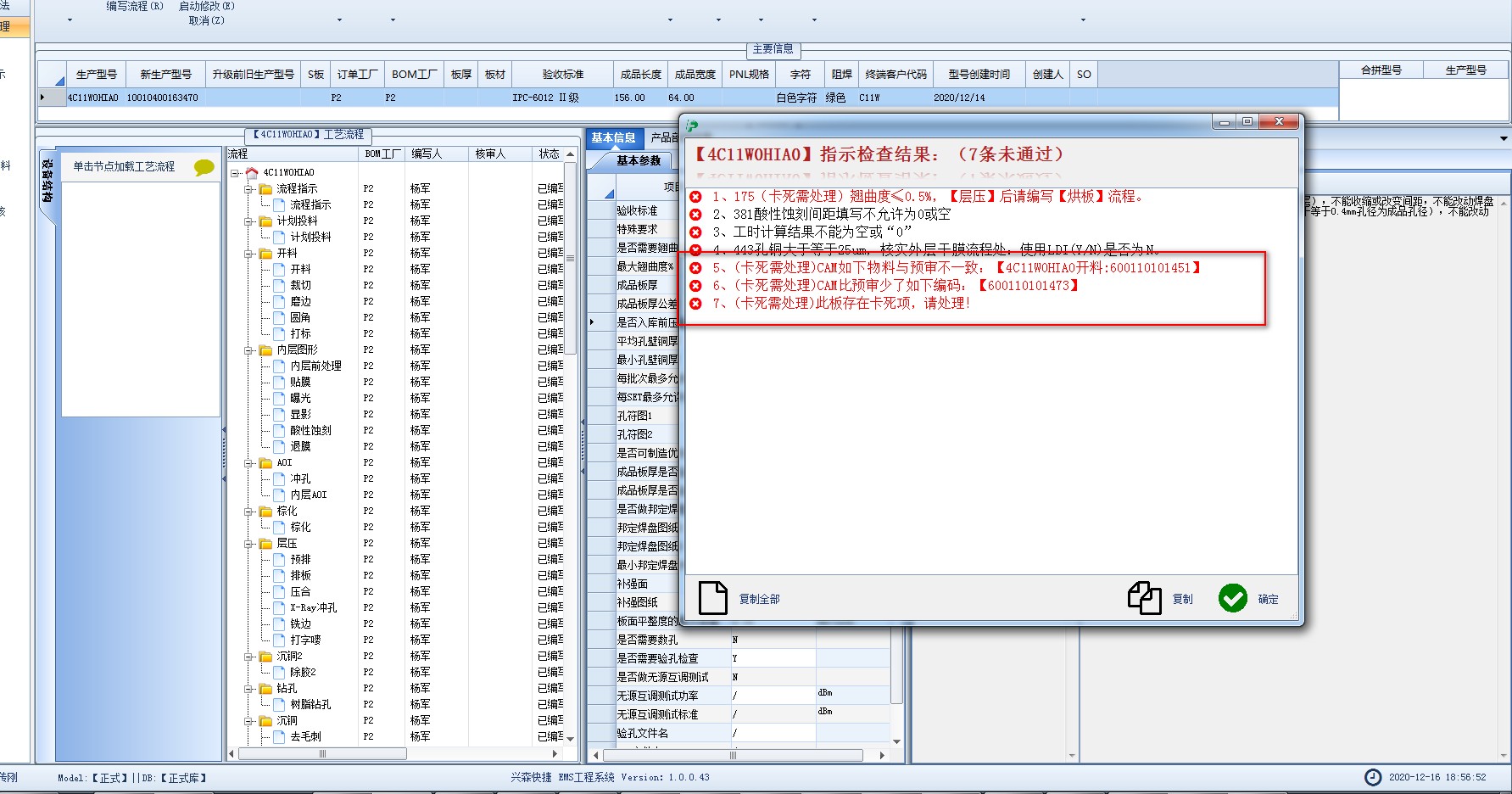Image resolution: width=1512 pixels, height=794 pixels.
Task: Click the 验孔文件名 value field
Action: (773, 733)
